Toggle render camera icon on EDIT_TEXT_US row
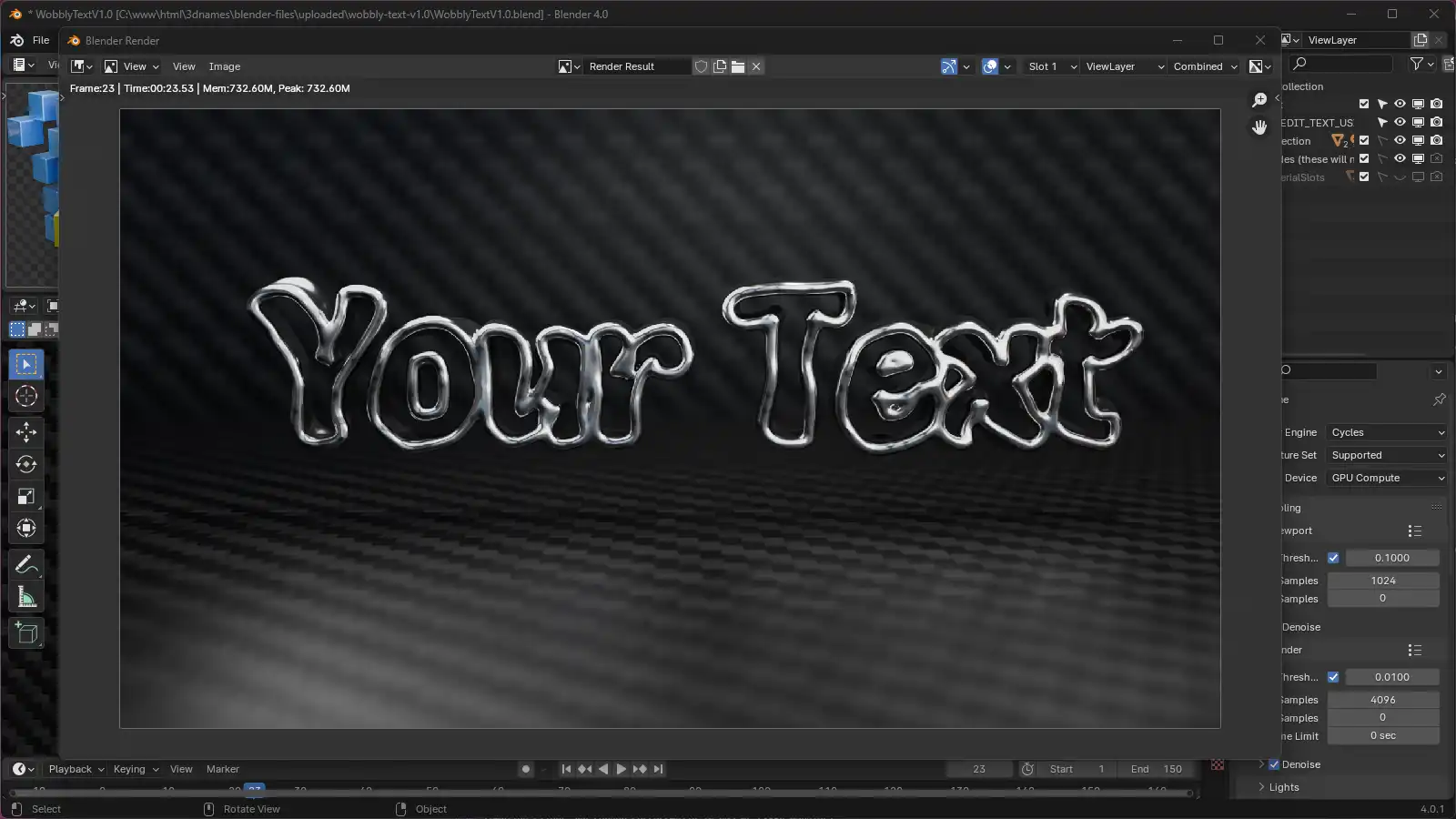This screenshot has width=1456, height=819. pyautogui.click(x=1436, y=122)
